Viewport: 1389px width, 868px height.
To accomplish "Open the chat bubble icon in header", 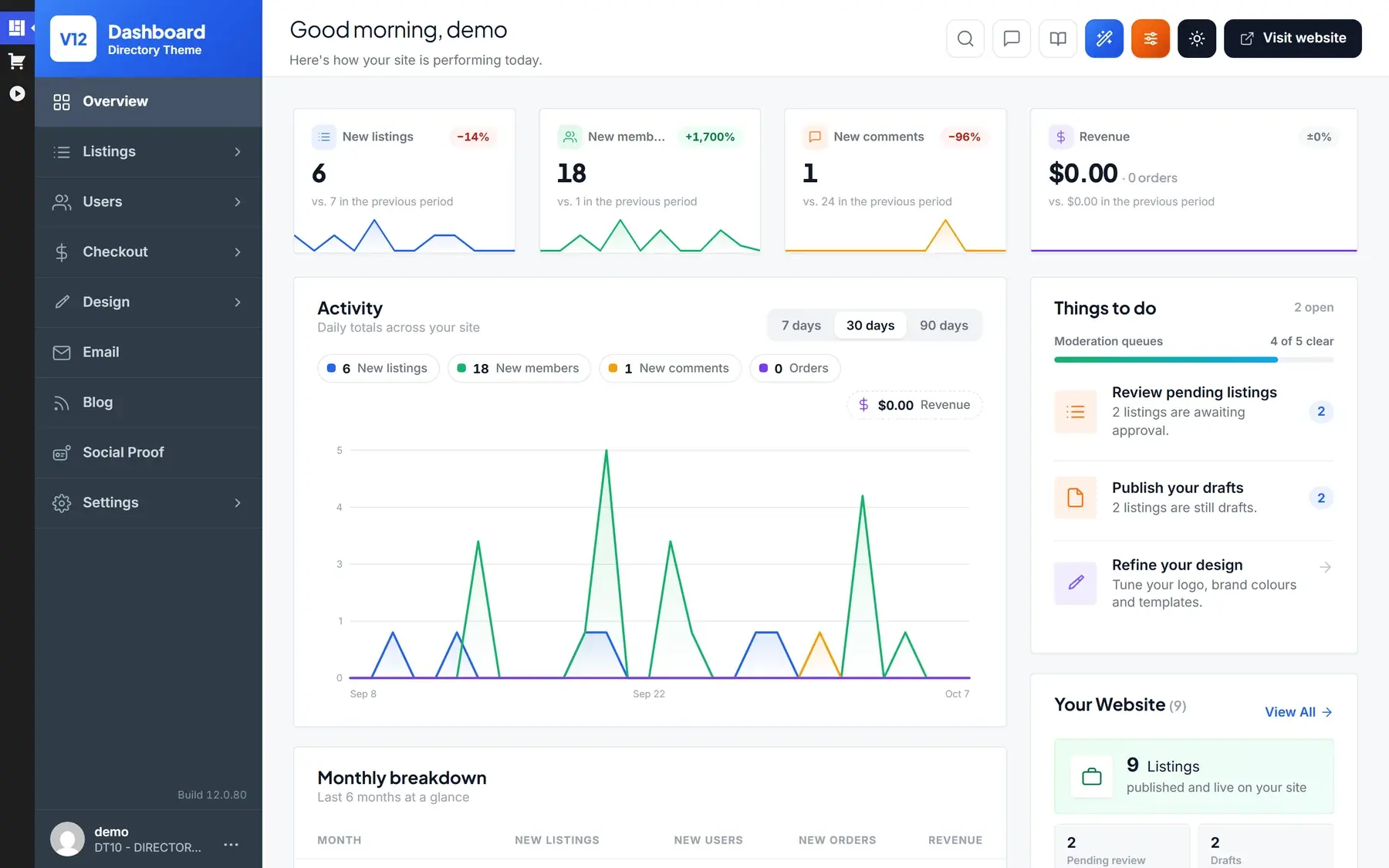I will point(1011,39).
